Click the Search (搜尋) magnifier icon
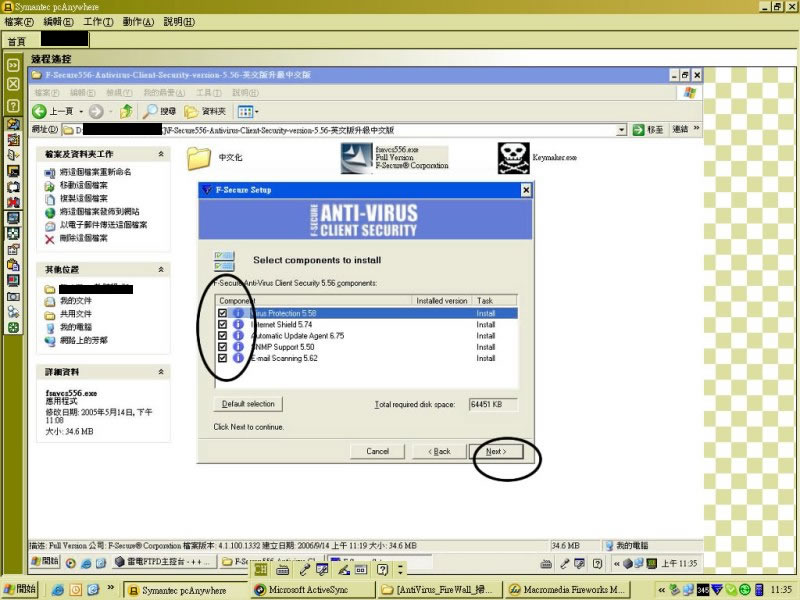This screenshot has width=800, height=600. pos(150,111)
